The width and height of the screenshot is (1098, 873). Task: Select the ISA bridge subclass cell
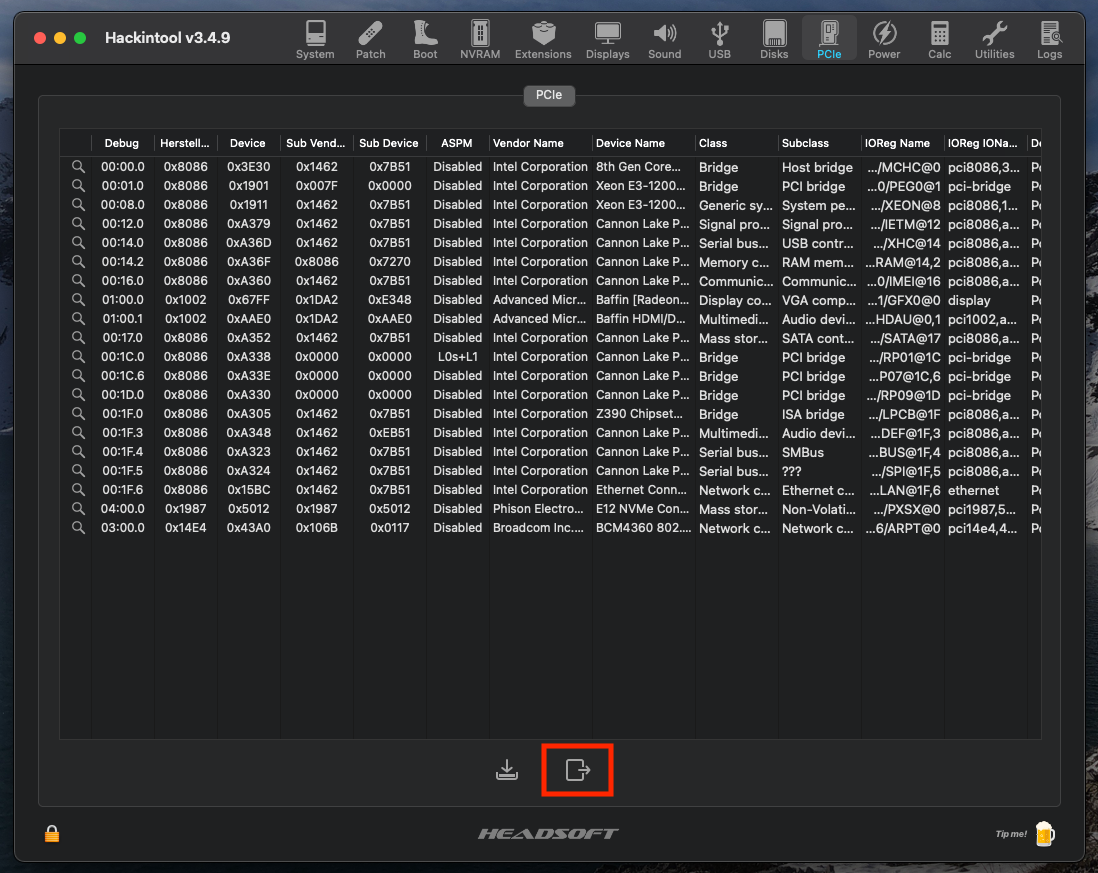coord(813,414)
